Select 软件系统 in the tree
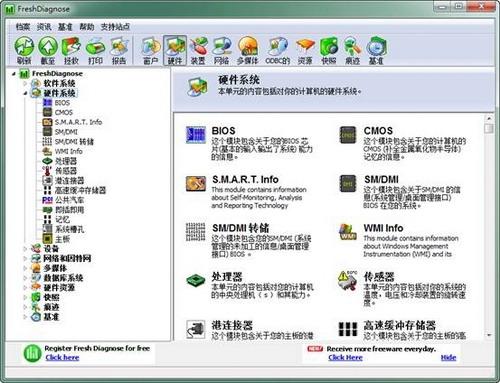The image size is (500, 383). (59, 83)
